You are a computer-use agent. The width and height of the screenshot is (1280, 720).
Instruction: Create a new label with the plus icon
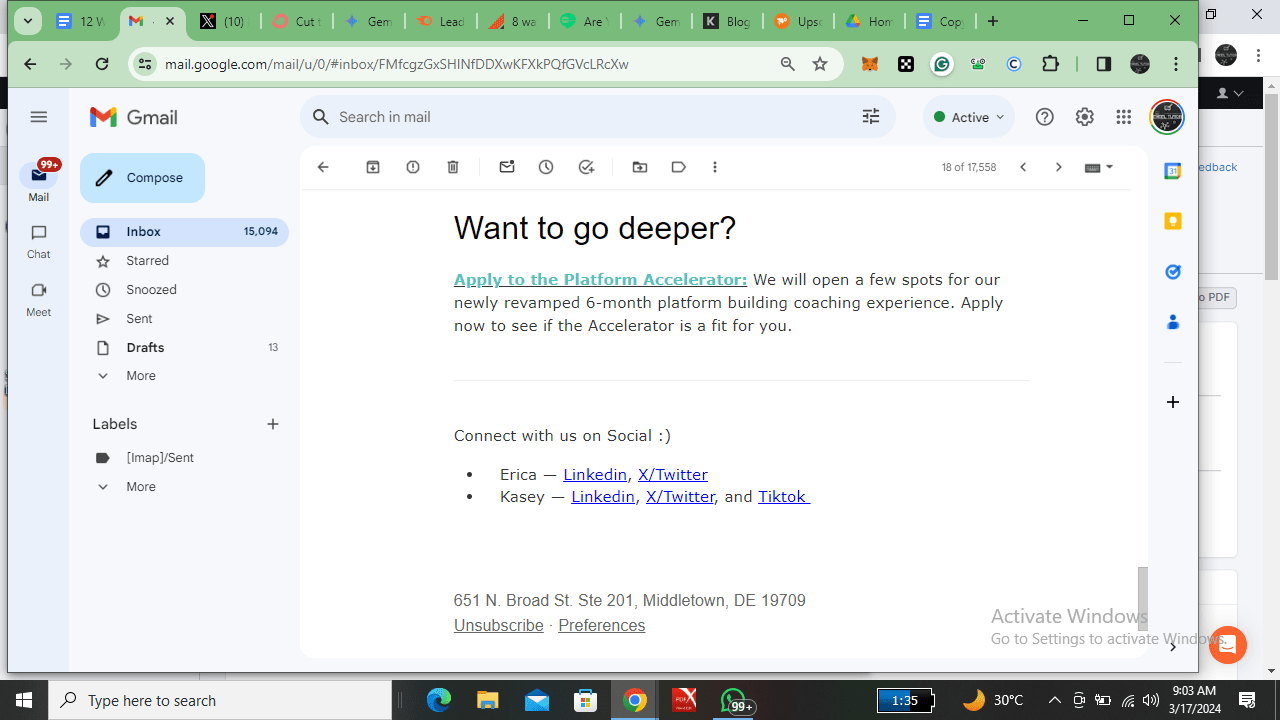273,424
